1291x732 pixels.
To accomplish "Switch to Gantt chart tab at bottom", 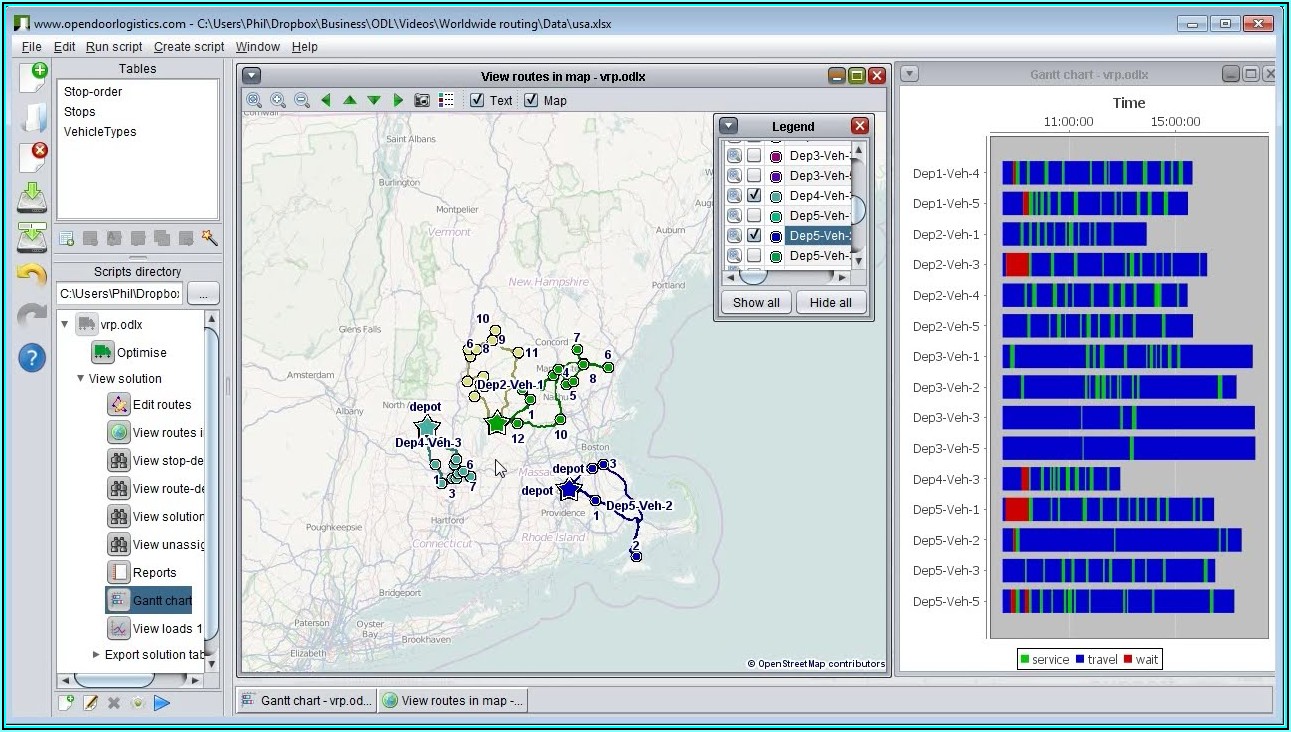I will click(308, 701).
